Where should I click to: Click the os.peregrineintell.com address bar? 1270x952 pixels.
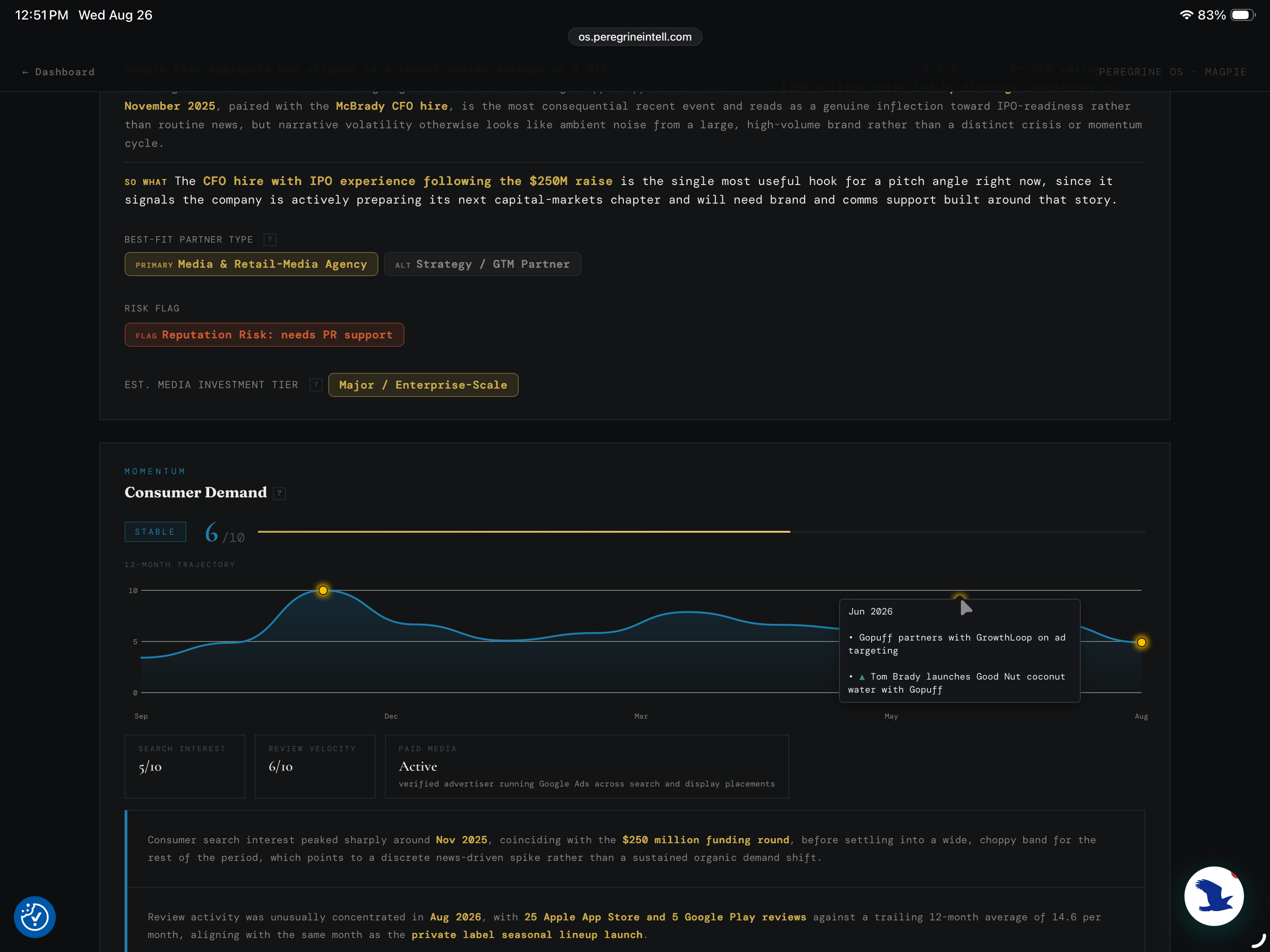tap(635, 37)
